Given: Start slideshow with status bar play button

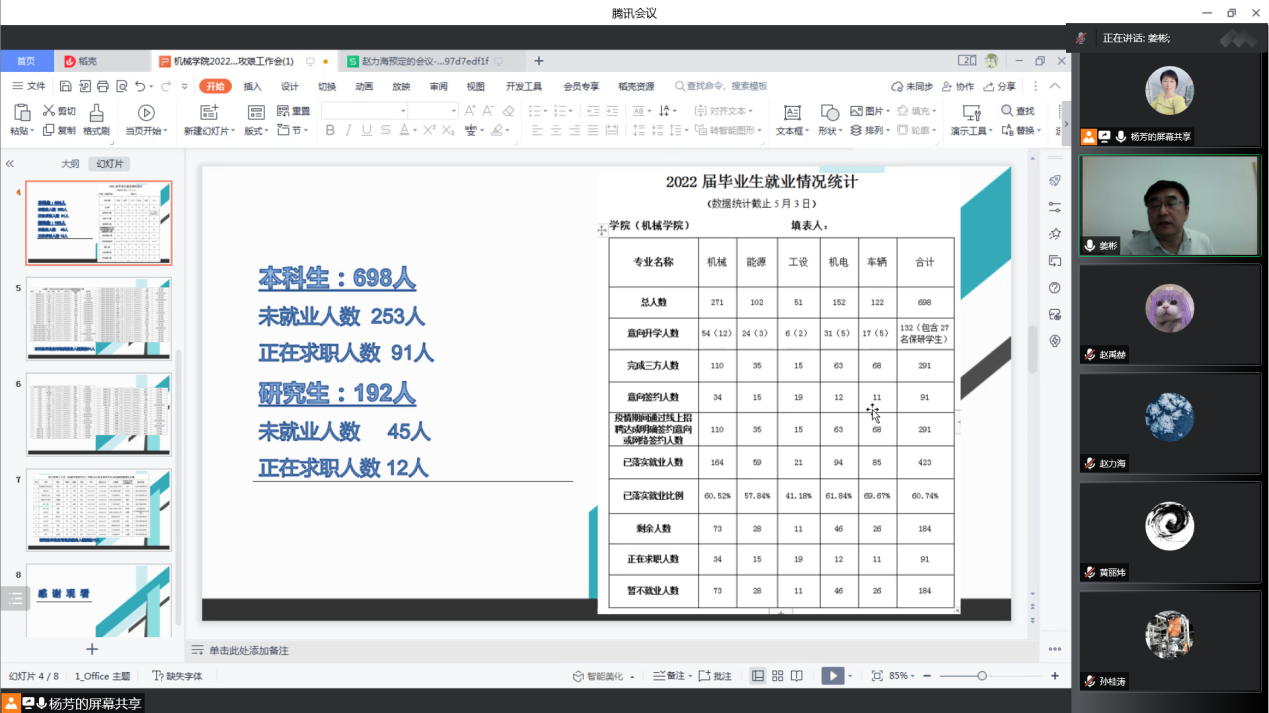Looking at the screenshot, I should (x=832, y=676).
